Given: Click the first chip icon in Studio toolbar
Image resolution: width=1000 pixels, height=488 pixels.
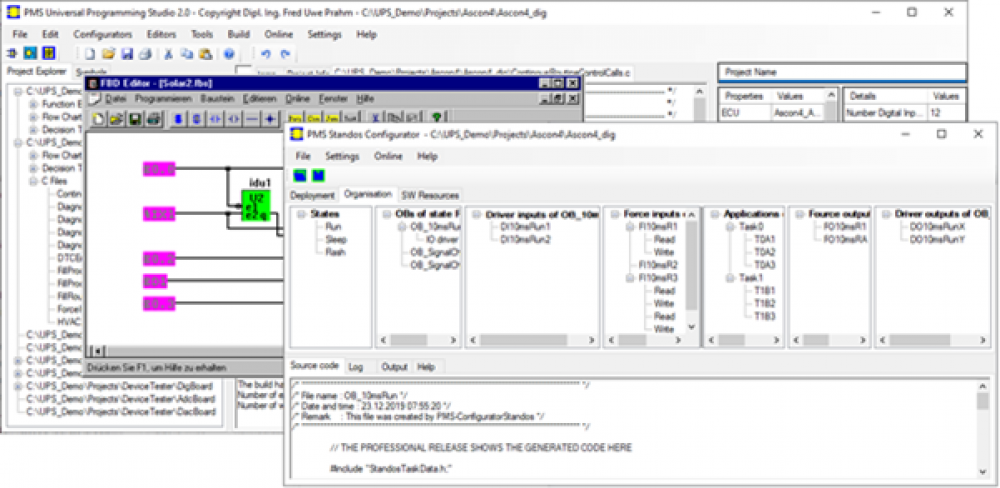Looking at the screenshot, I should 11,53.
